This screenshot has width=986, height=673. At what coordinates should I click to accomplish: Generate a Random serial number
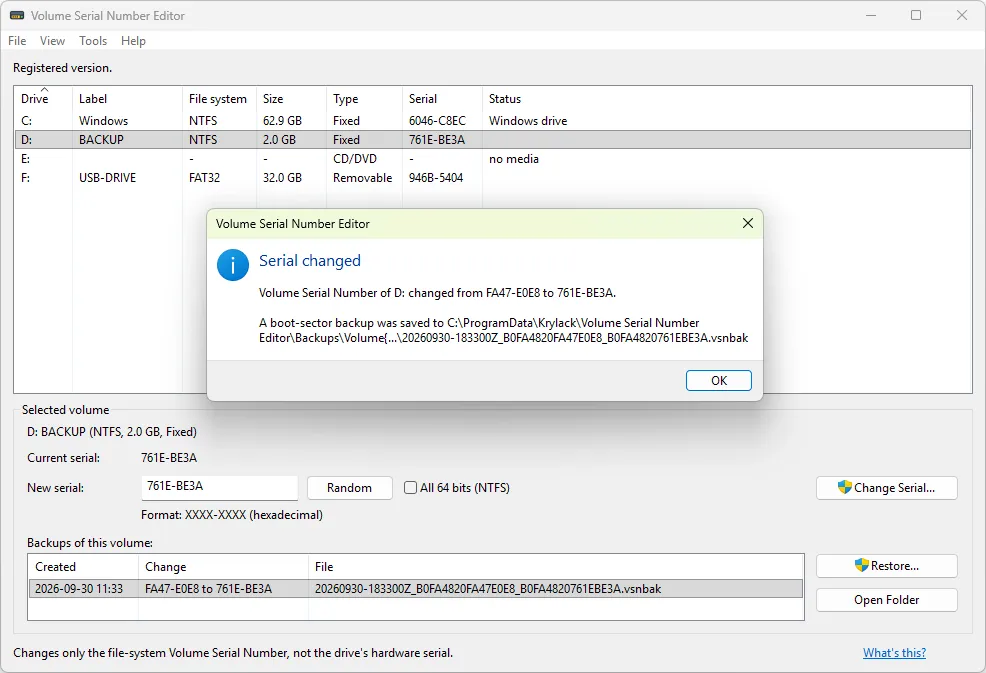click(x=350, y=488)
